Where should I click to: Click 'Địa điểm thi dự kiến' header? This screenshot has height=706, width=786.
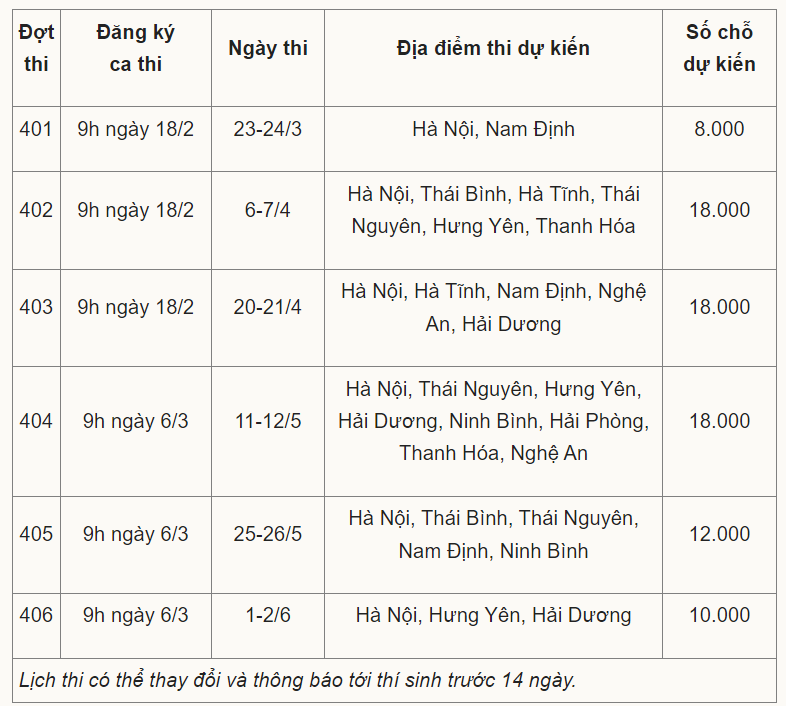(493, 48)
